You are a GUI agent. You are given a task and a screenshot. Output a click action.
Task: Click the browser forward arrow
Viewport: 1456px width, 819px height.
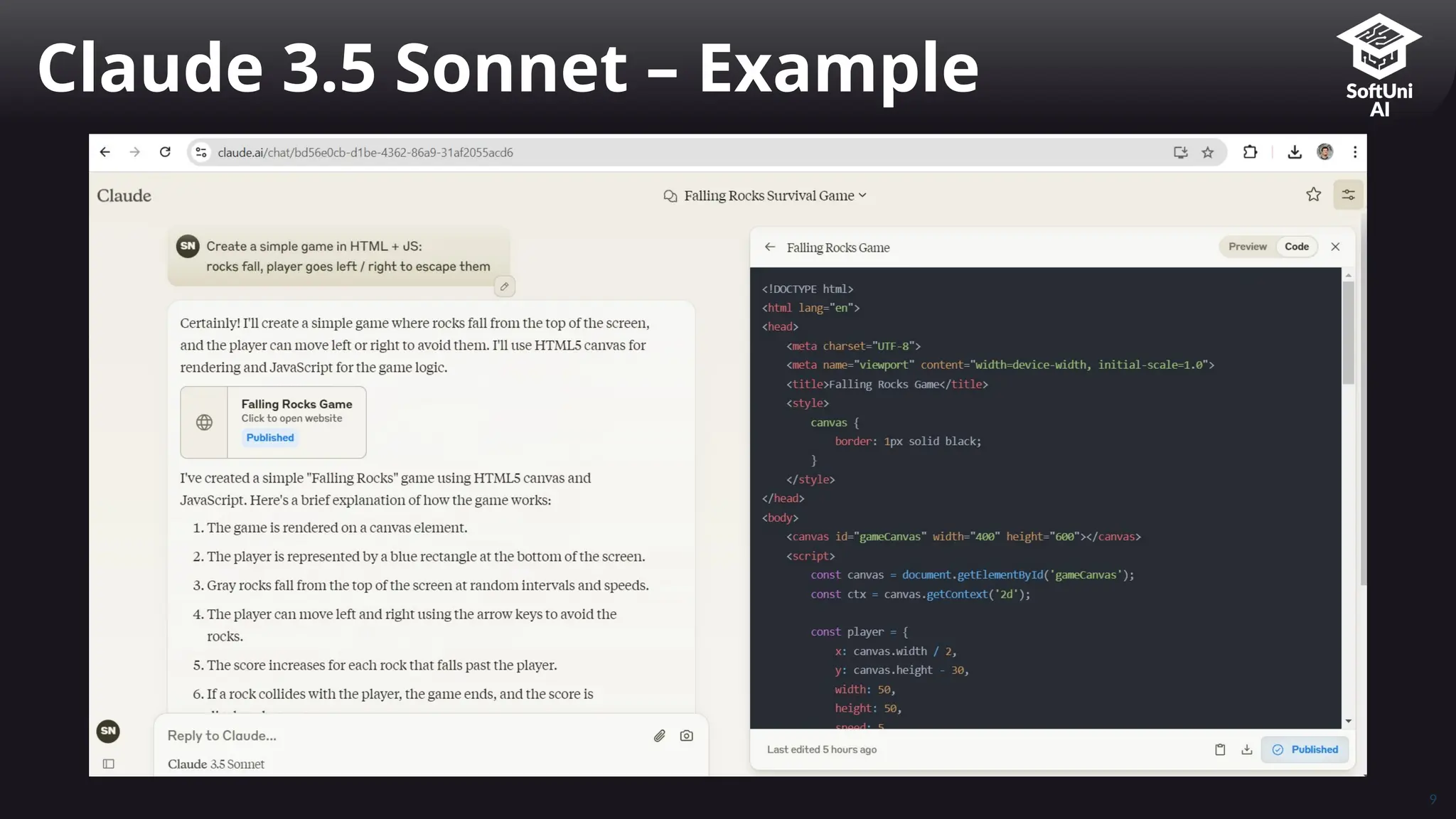click(x=135, y=152)
